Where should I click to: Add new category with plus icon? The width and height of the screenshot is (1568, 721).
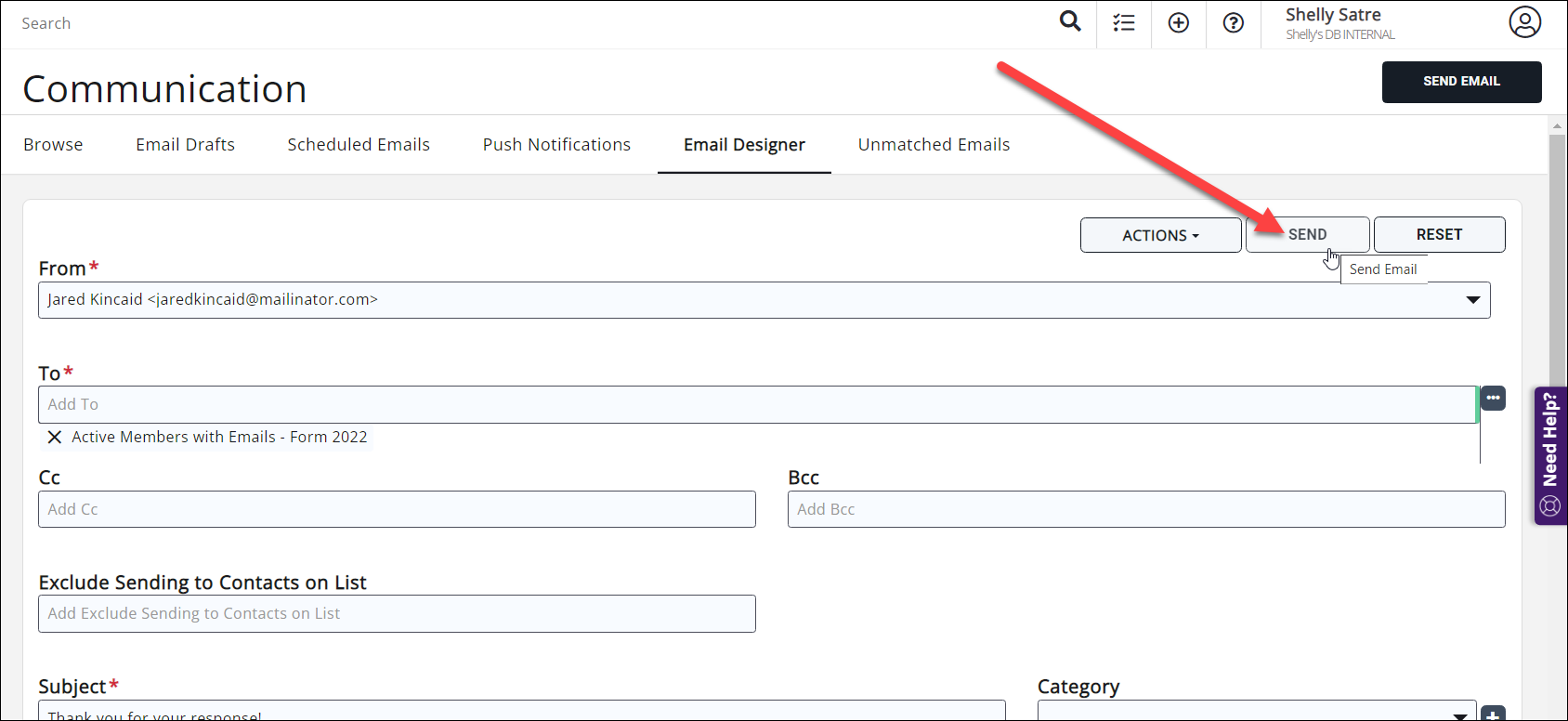pos(1493,714)
